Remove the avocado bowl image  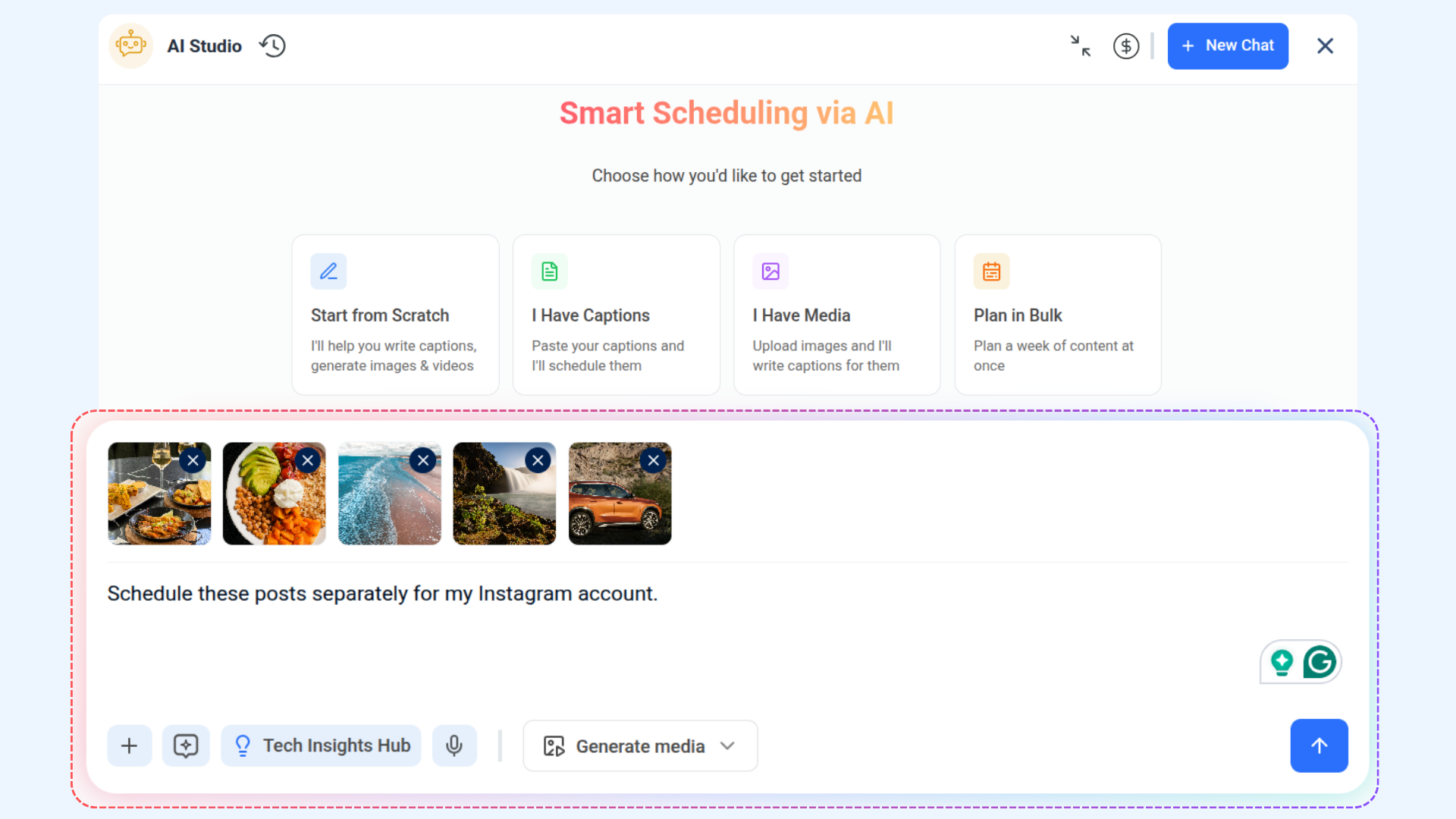pyautogui.click(x=307, y=460)
